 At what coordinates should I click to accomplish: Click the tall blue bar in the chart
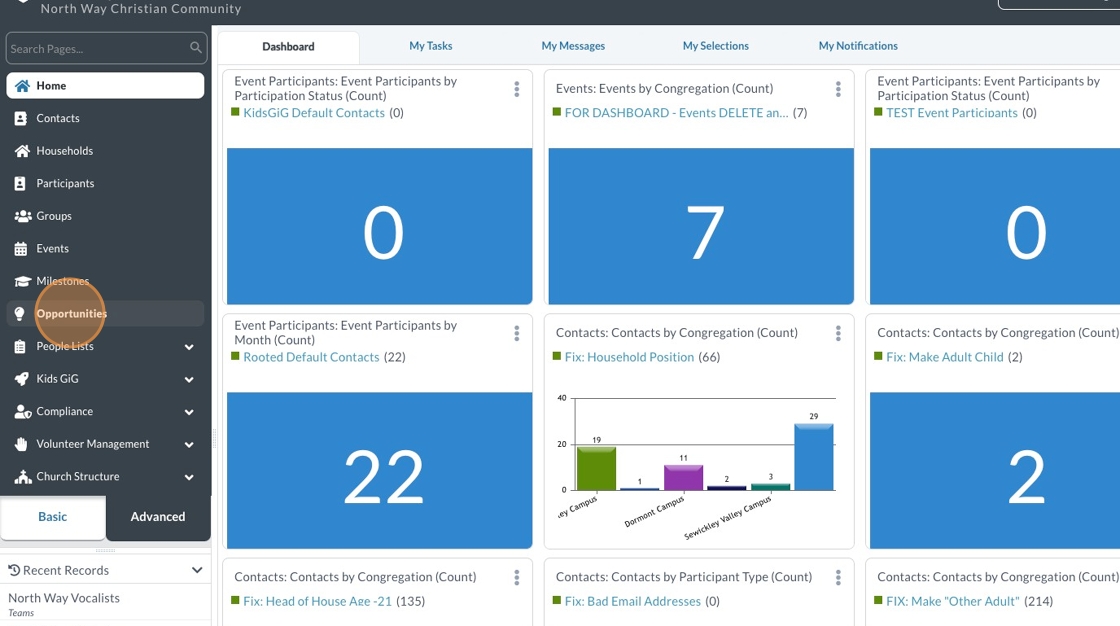pos(814,457)
